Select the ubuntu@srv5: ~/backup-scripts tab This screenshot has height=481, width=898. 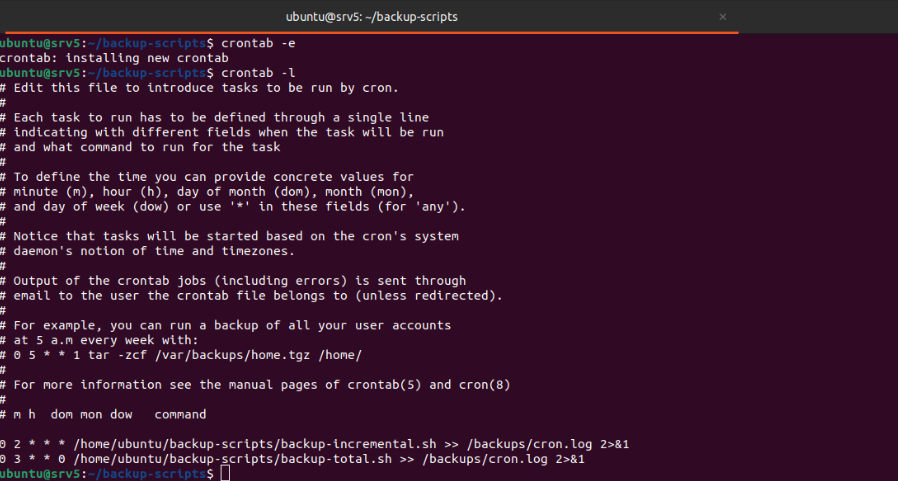[371, 17]
